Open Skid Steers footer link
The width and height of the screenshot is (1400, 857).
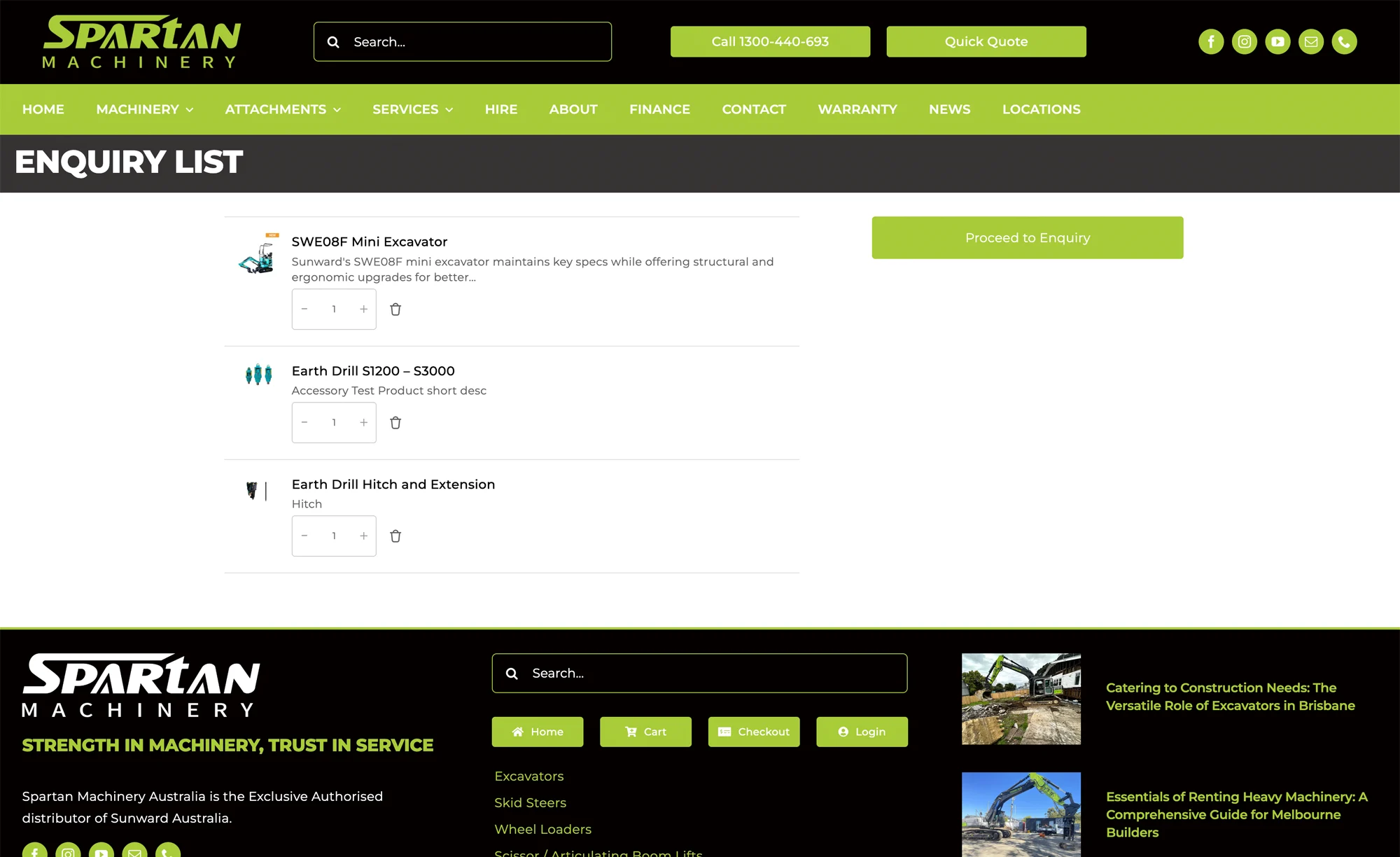pos(531,803)
